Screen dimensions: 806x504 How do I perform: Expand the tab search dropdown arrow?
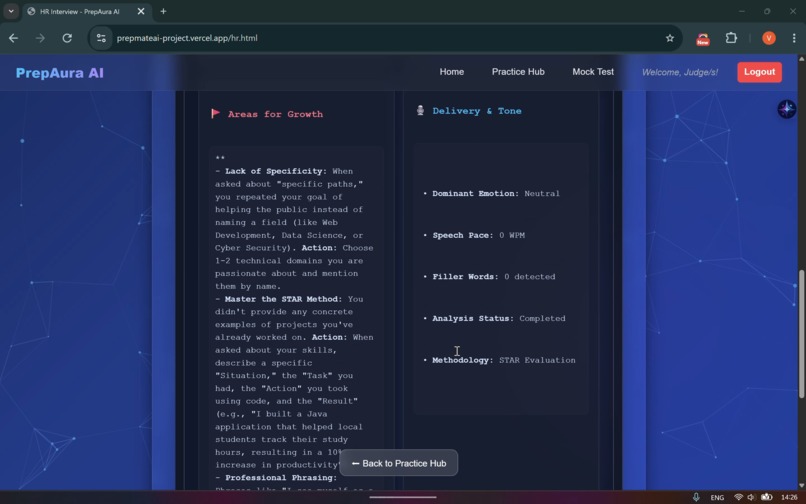(x=11, y=11)
